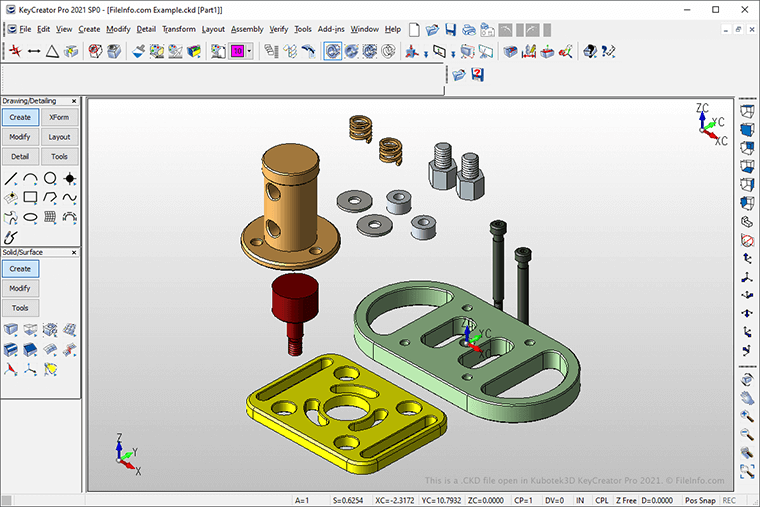Open the Verify menu
The image size is (760, 507).
(x=279, y=30)
